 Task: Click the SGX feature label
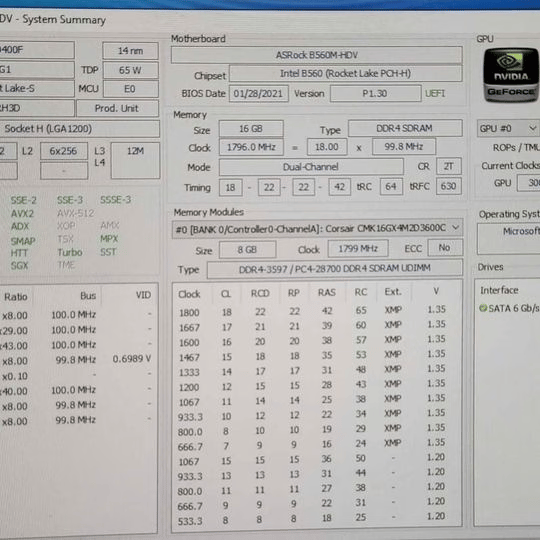(x=19, y=266)
